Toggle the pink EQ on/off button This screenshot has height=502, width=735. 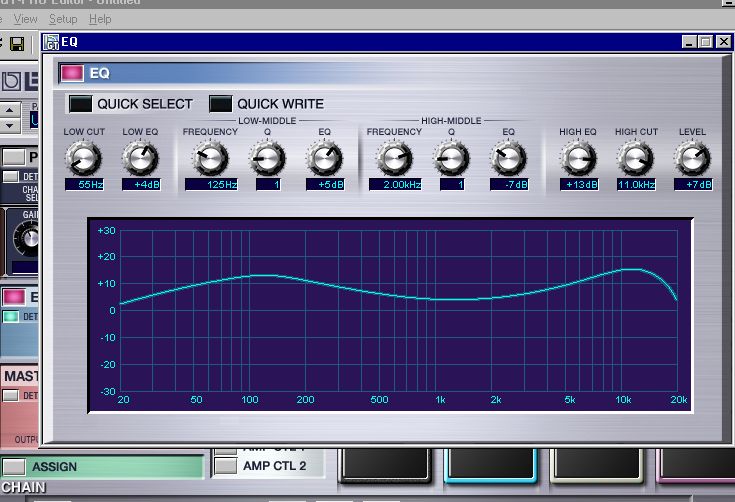[x=72, y=73]
